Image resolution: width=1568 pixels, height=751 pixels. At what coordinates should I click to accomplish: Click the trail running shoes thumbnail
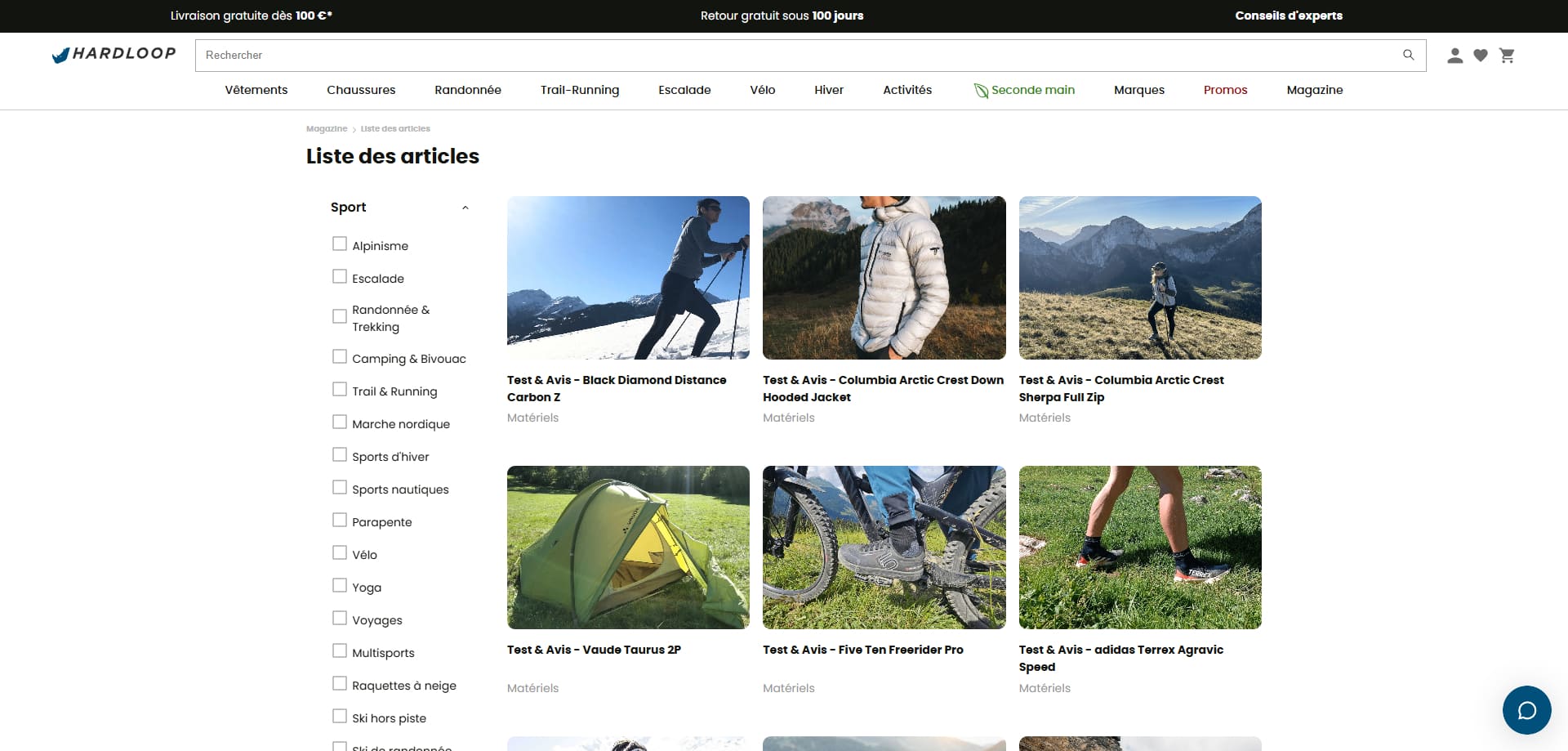[1140, 548]
